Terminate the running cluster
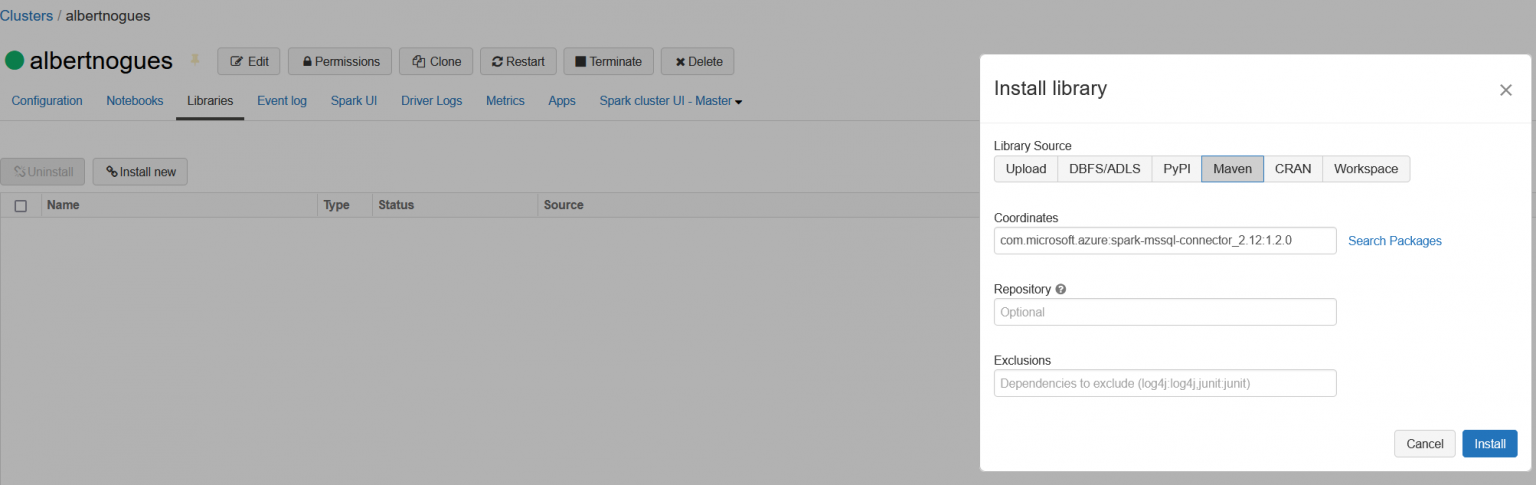Screen dimensions: 1536x485 click(608, 61)
